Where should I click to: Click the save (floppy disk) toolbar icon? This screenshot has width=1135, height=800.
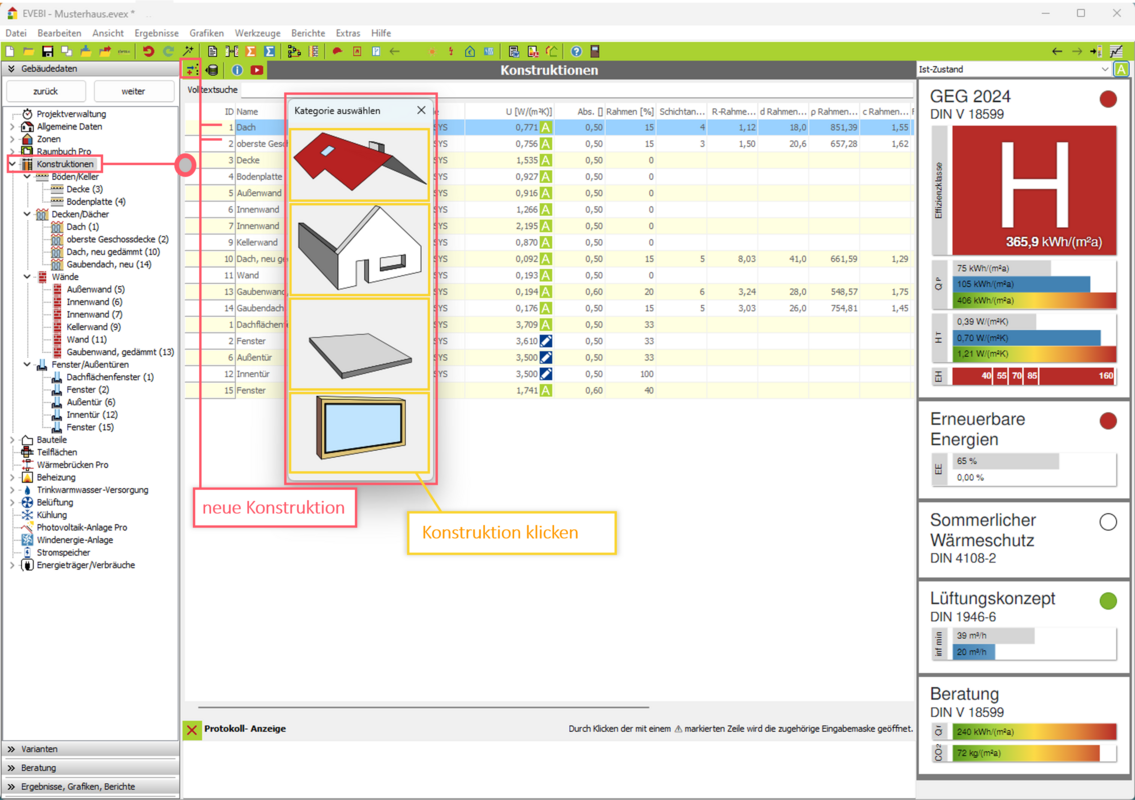tap(47, 51)
